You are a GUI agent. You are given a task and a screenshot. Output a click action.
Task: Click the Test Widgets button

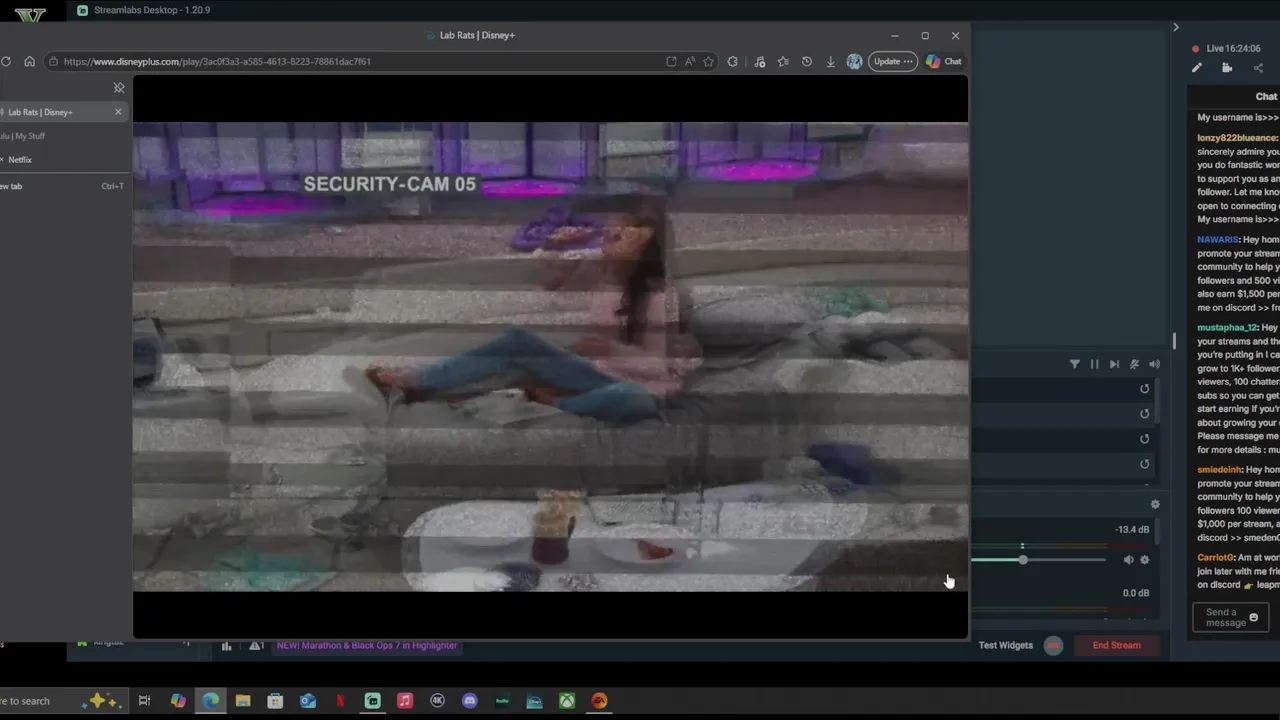(x=1006, y=645)
